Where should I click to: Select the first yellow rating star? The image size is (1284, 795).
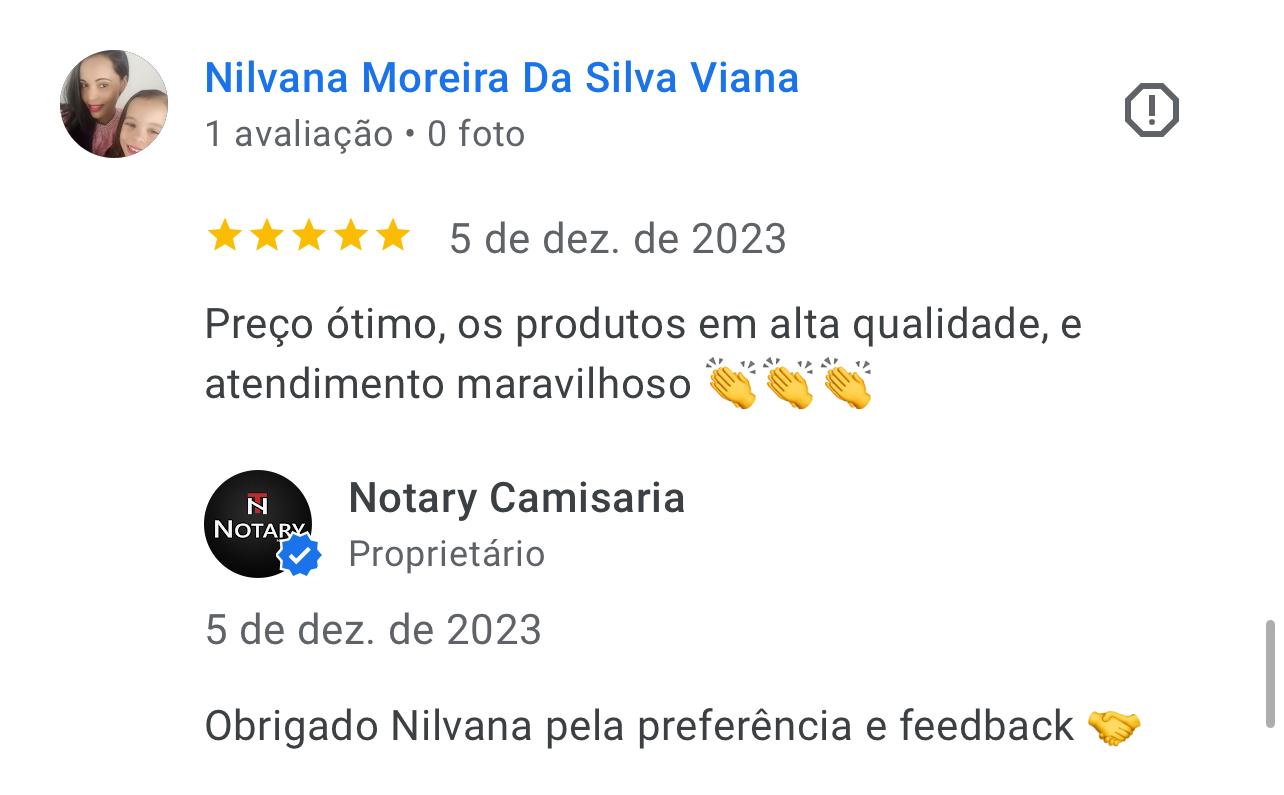[224, 237]
